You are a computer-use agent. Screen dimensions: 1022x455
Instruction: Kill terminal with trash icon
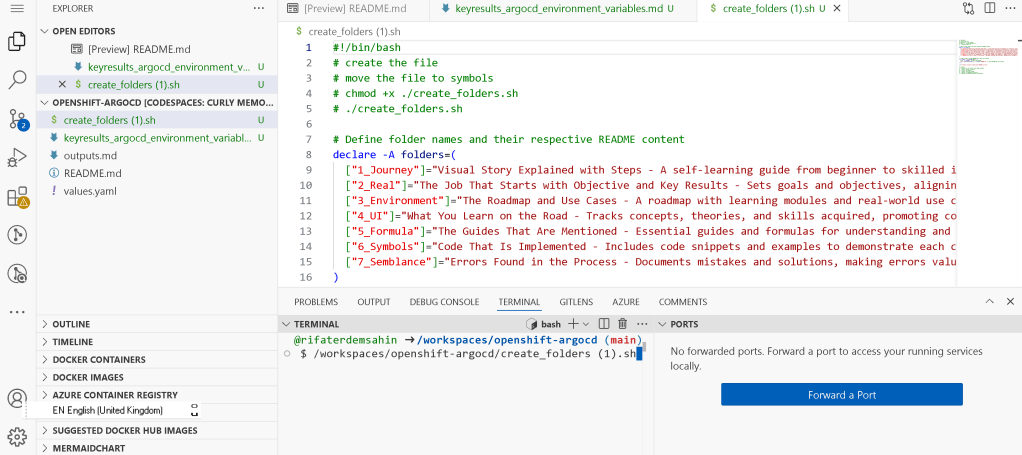pos(622,323)
